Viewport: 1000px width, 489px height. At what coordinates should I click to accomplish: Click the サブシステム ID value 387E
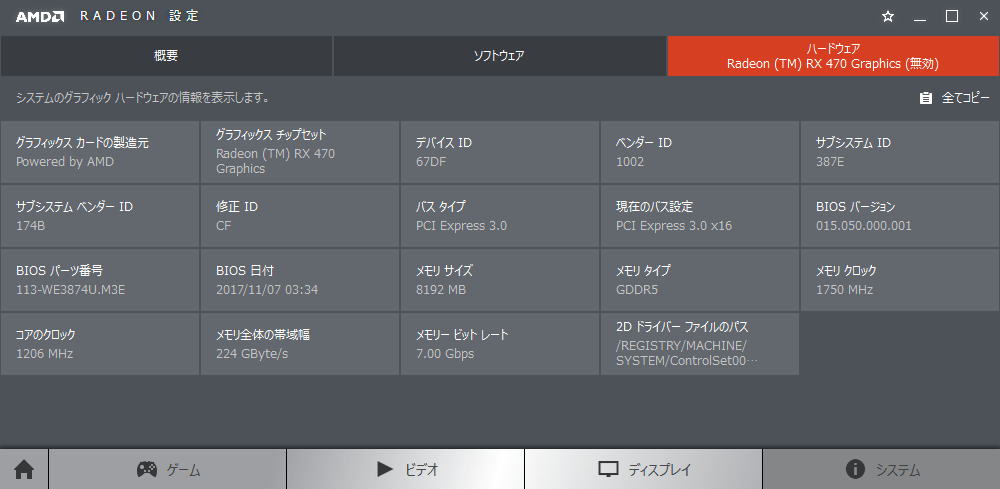coord(830,162)
